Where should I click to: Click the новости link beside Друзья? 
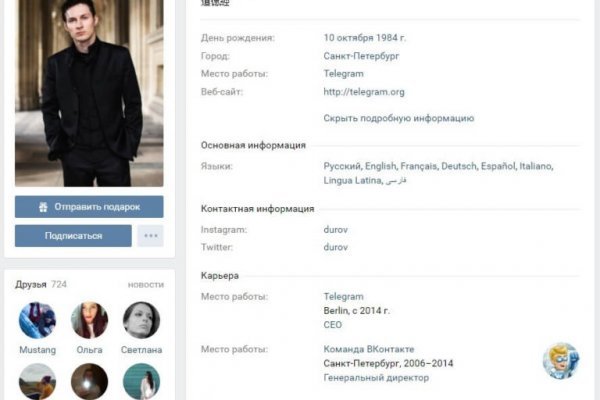click(x=146, y=285)
